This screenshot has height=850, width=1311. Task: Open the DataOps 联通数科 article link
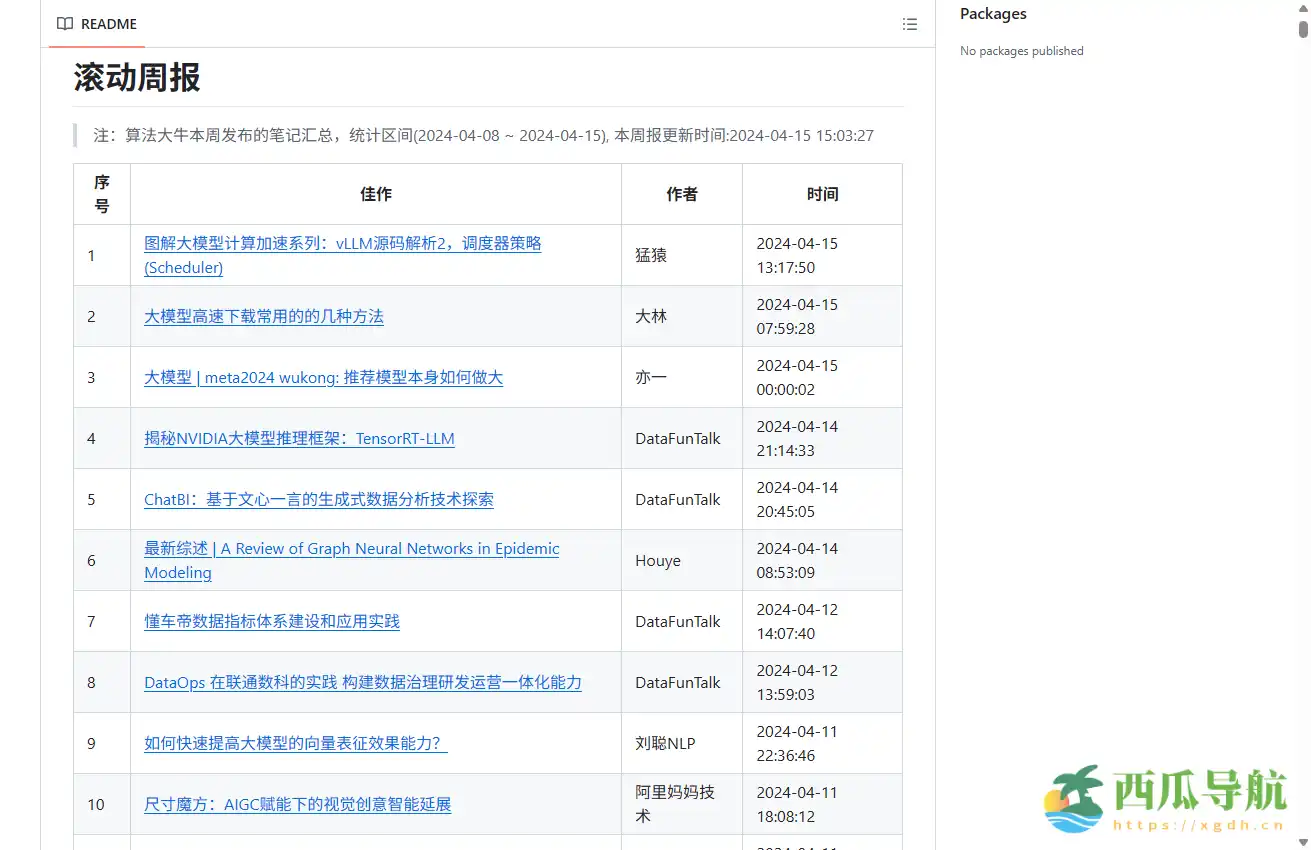[361, 682]
